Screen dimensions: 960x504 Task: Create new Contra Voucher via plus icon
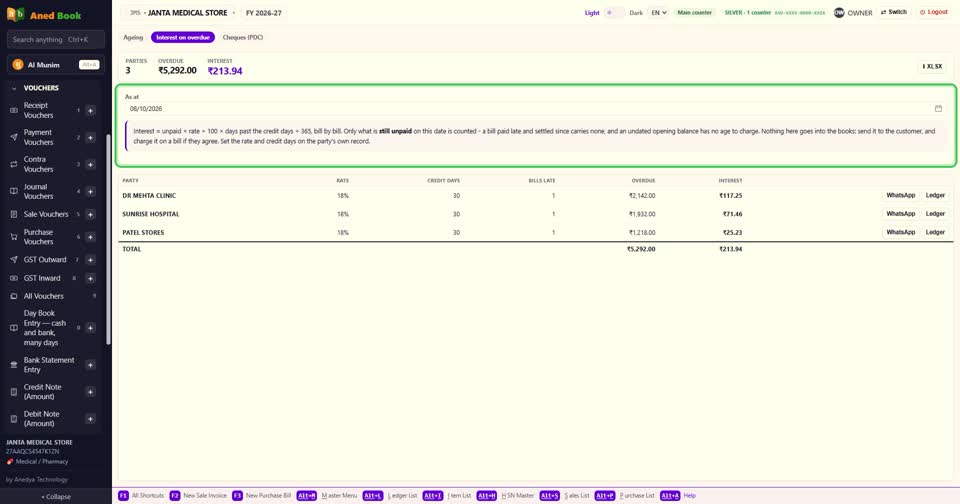click(90, 164)
